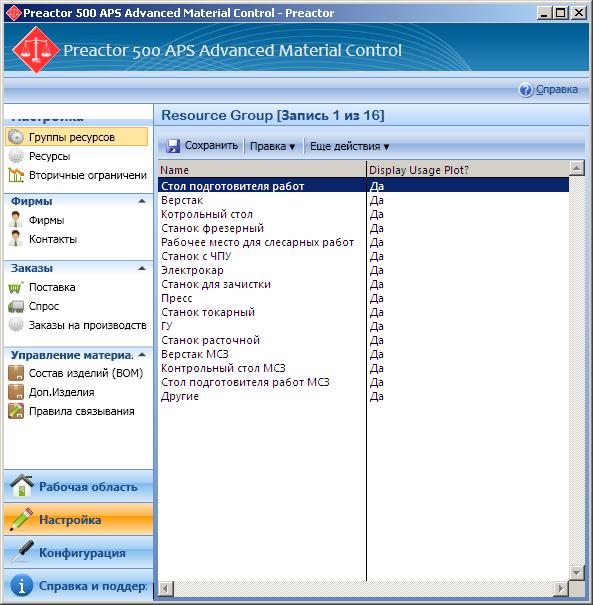
Task: Click the horizontal scrollbar left arrow
Action: (x=166, y=589)
